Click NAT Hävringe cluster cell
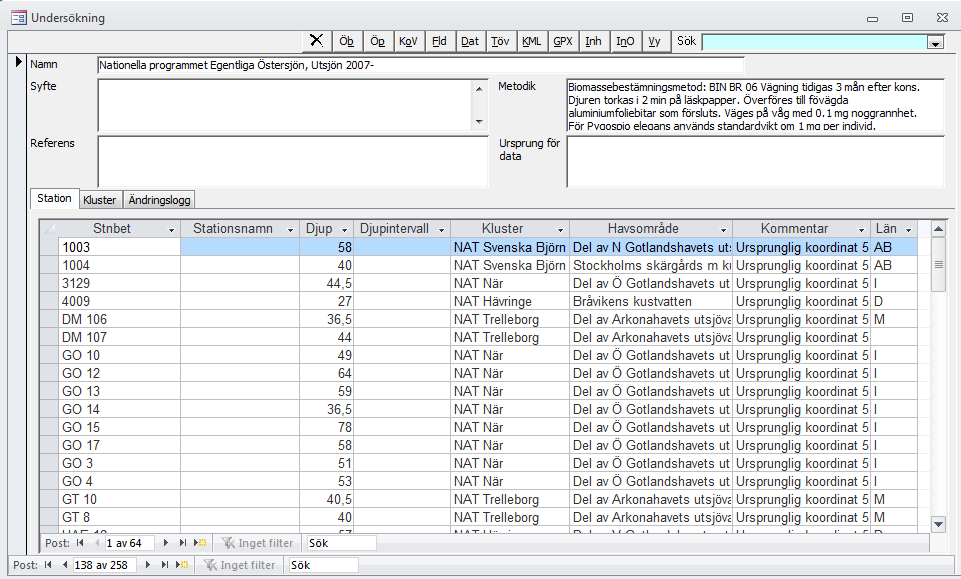The image size is (961, 579). [x=510, y=301]
